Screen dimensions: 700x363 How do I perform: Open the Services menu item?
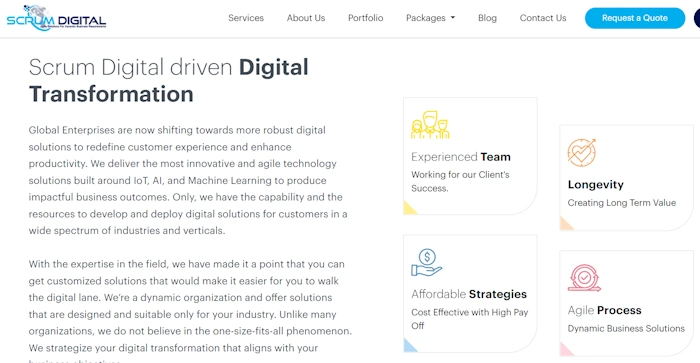[x=246, y=18]
